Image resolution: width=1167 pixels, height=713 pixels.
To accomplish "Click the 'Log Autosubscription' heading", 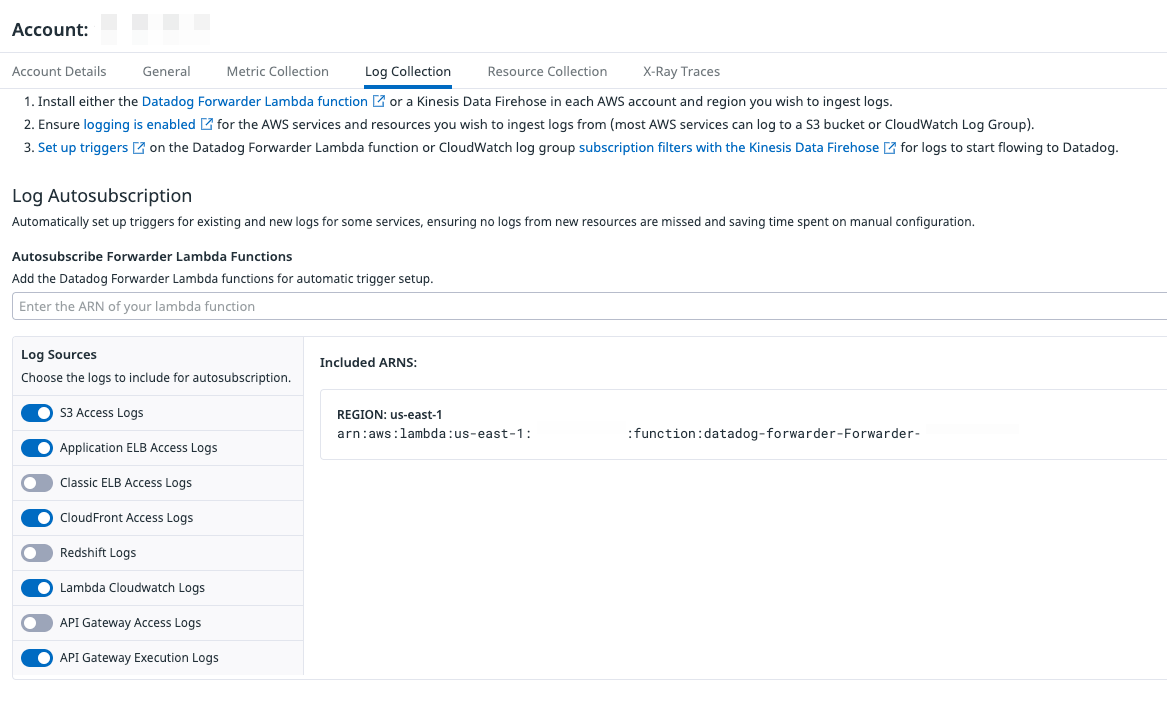I will (x=102, y=196).
